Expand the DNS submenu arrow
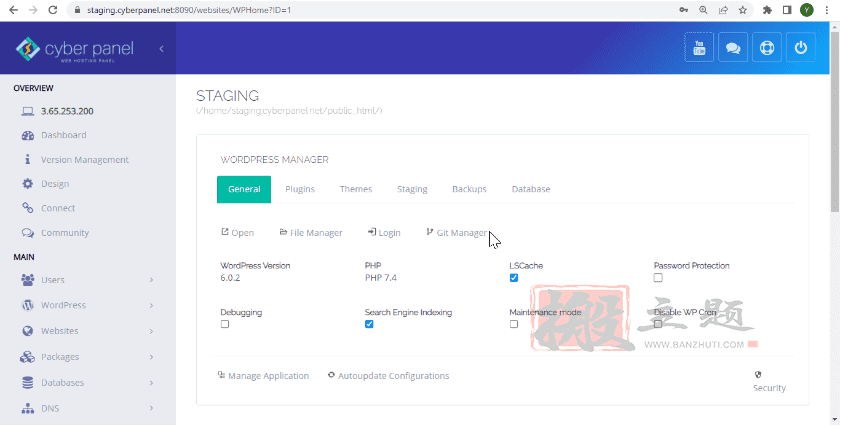 click(x=151, y=408)
